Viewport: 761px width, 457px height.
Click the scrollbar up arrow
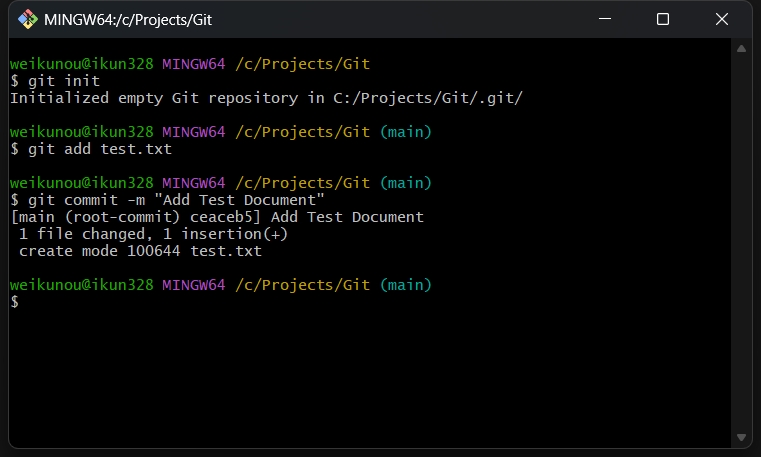741,49
